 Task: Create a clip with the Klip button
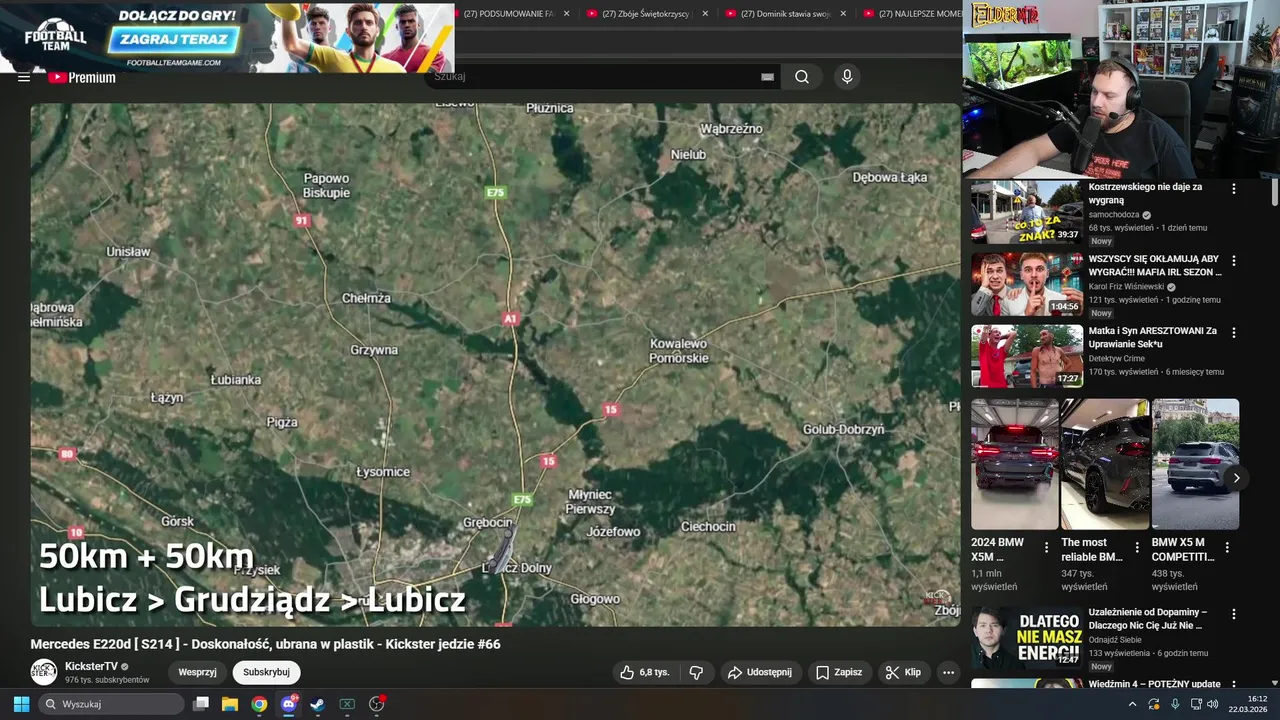tap(903, 672)
